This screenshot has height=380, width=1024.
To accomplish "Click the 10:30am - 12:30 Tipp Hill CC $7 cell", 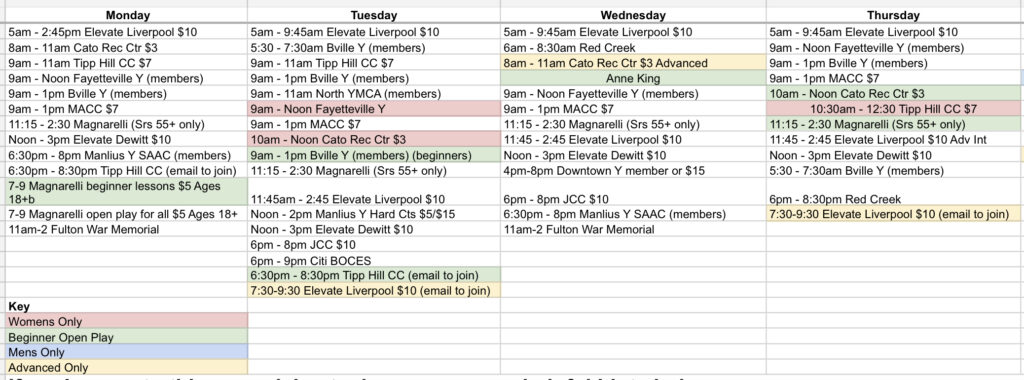I will [893, 109].
